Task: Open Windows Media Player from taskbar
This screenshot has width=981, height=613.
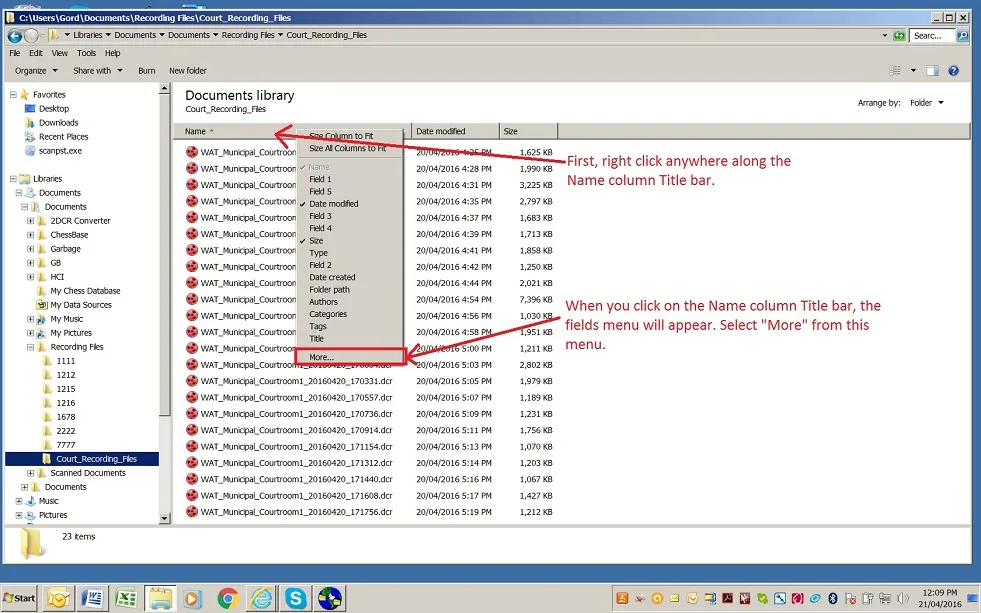Action: (x=193, y=599)
